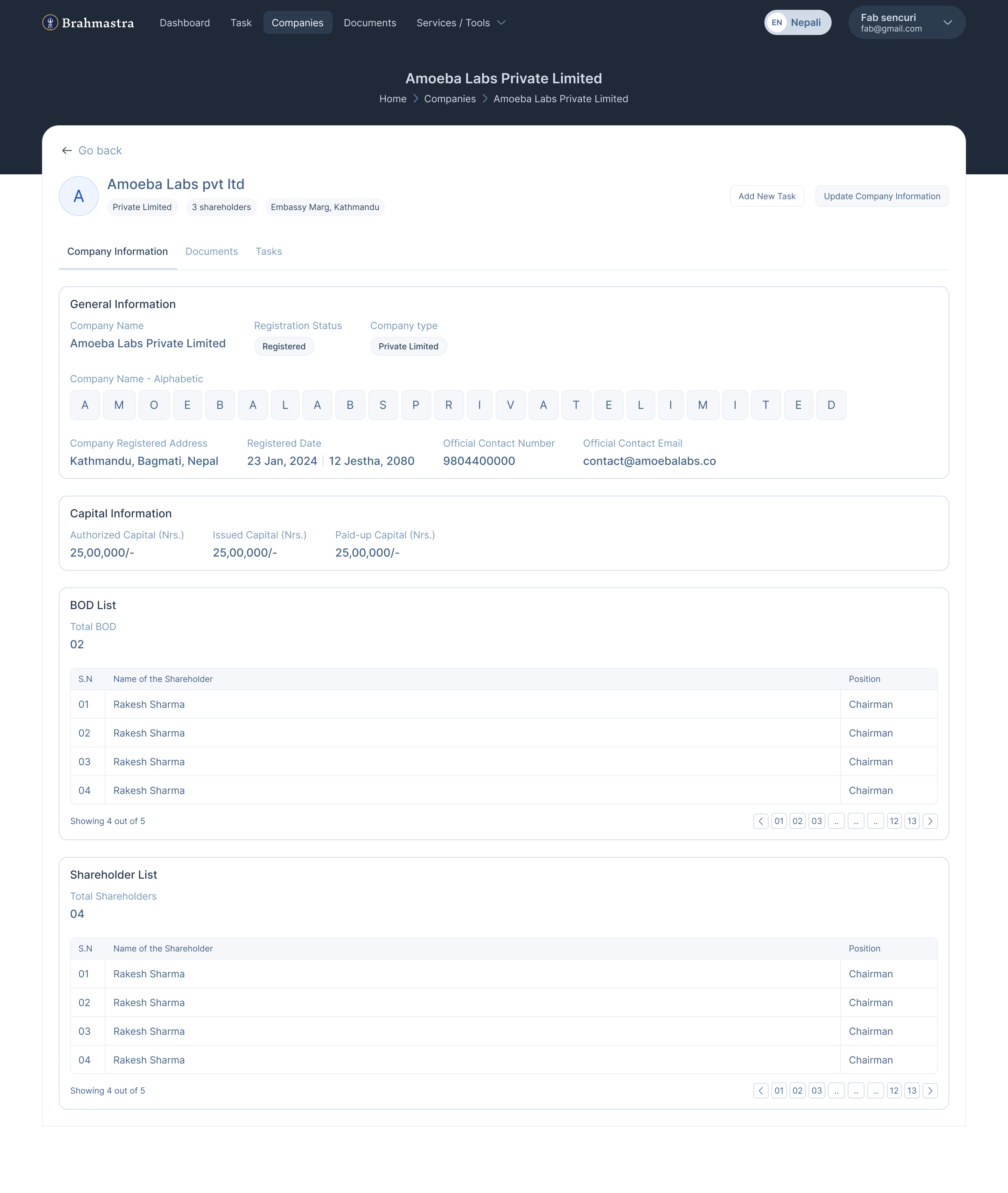Click Add New Task button
Screen dimensions: 1008x1193
click(x=766, y=196)
